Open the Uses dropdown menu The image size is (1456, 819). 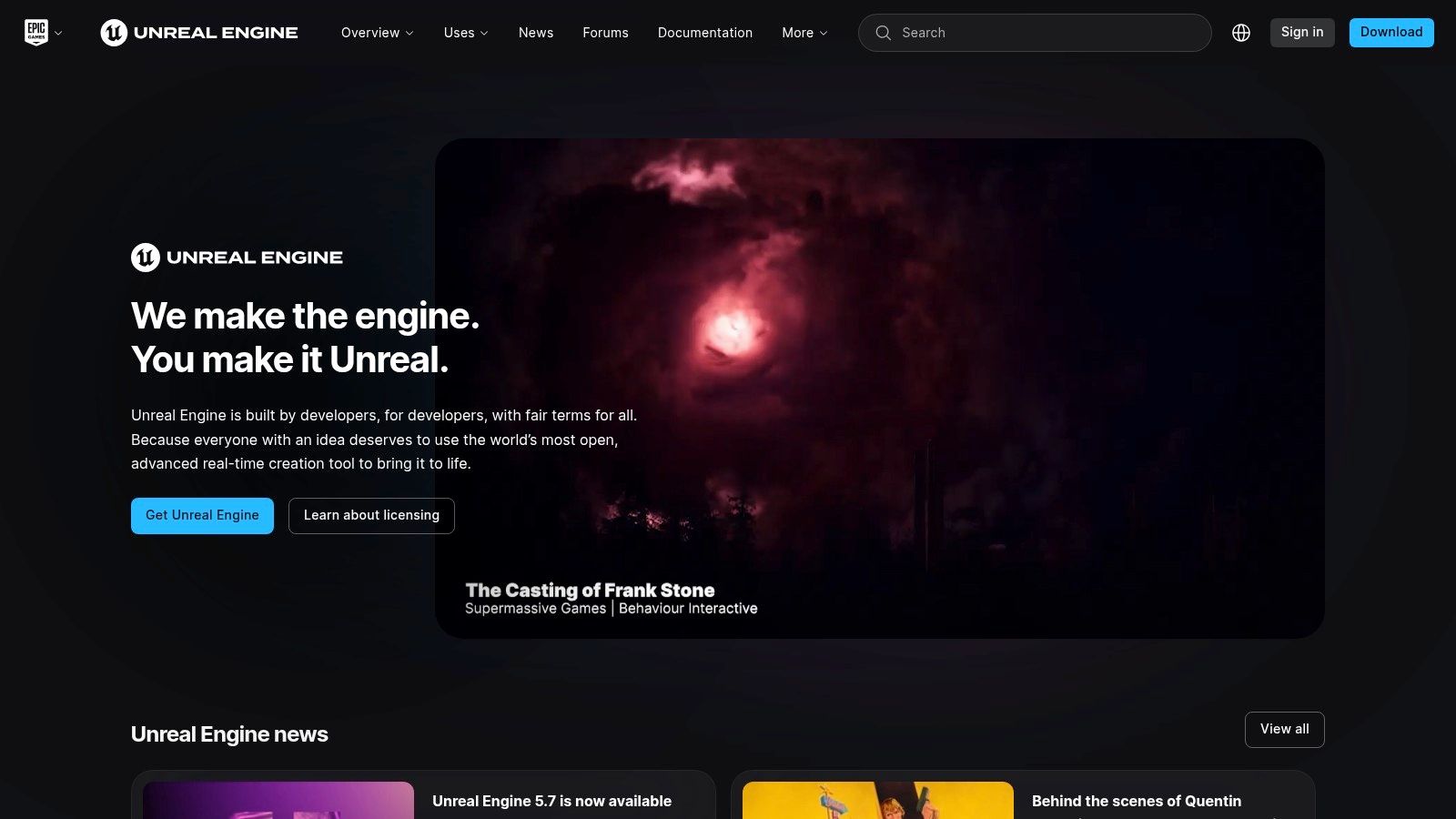[x=466, y=33]
